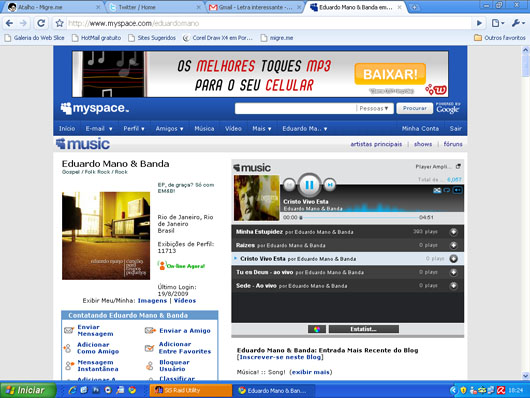The height and width of the screenshot is (398, 530).
Task: Expand the Amigos dropdown menu
Action: click(x=169, y=128)
